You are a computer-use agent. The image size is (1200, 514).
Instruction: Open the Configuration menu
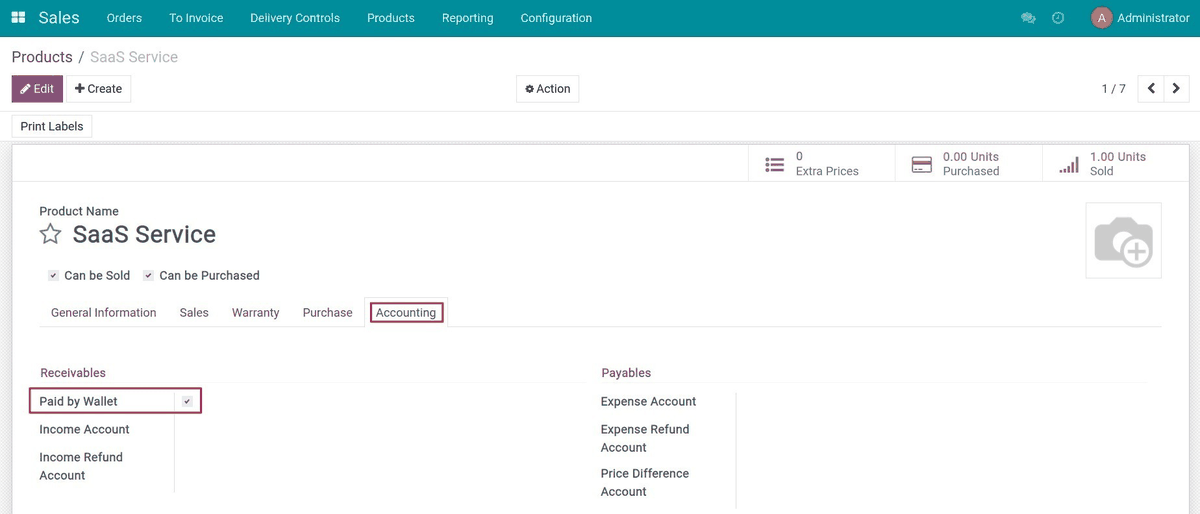pyautogui.click(x=556, y=18)
